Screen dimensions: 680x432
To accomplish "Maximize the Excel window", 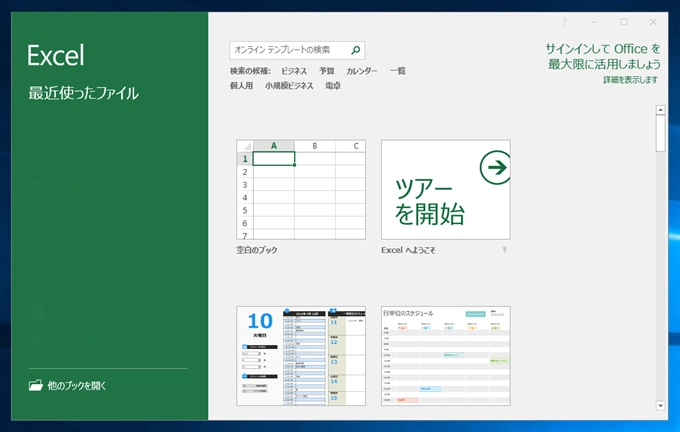I will [x=624, y=22].
